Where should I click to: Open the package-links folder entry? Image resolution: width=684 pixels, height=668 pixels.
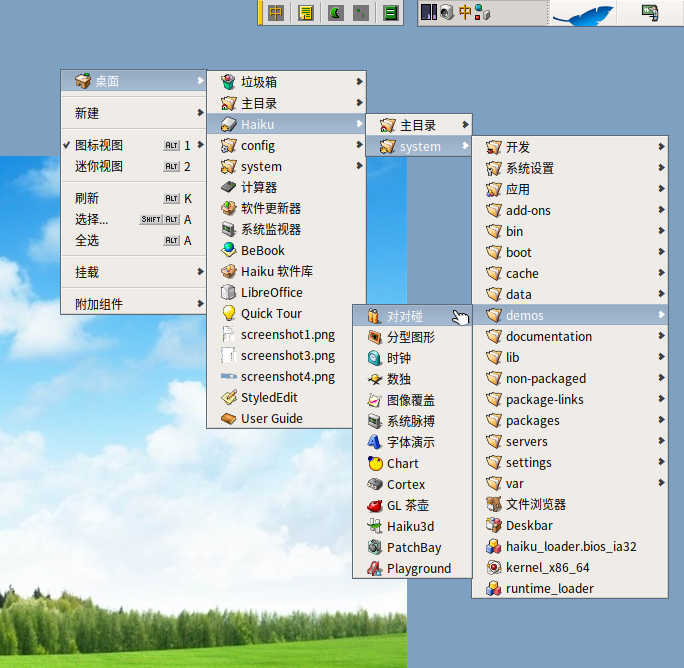(x=570, y=399)
